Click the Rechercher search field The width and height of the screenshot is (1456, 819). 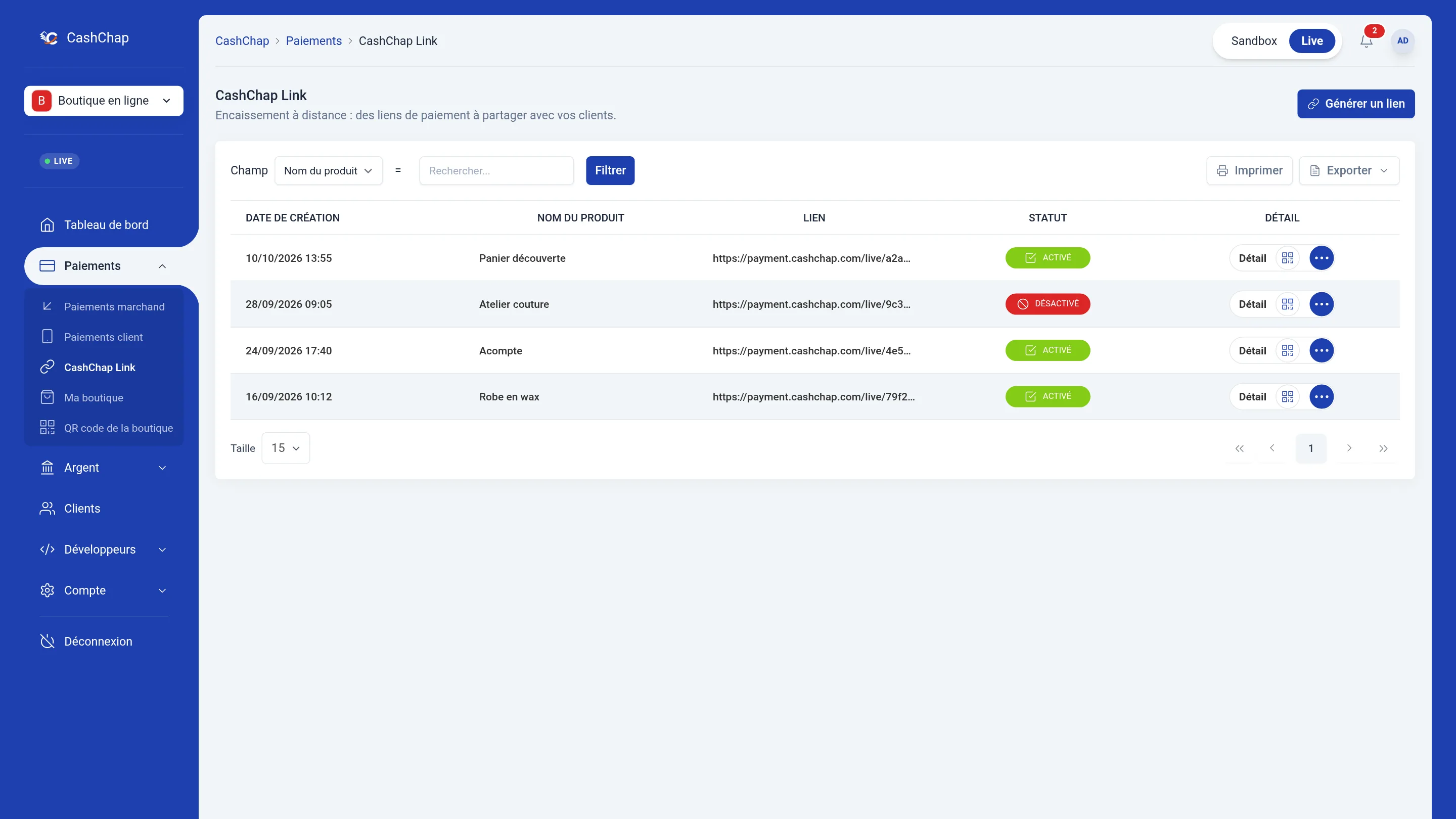[496, 171]
